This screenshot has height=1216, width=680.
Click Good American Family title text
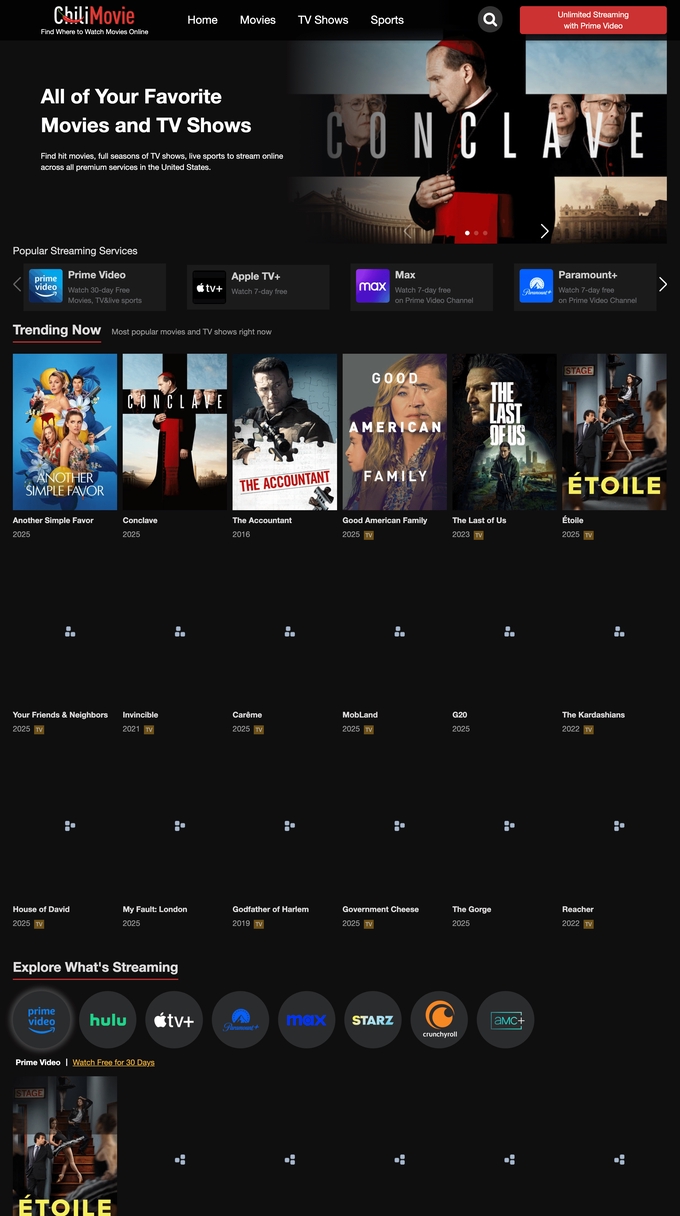tap(385, 520)
